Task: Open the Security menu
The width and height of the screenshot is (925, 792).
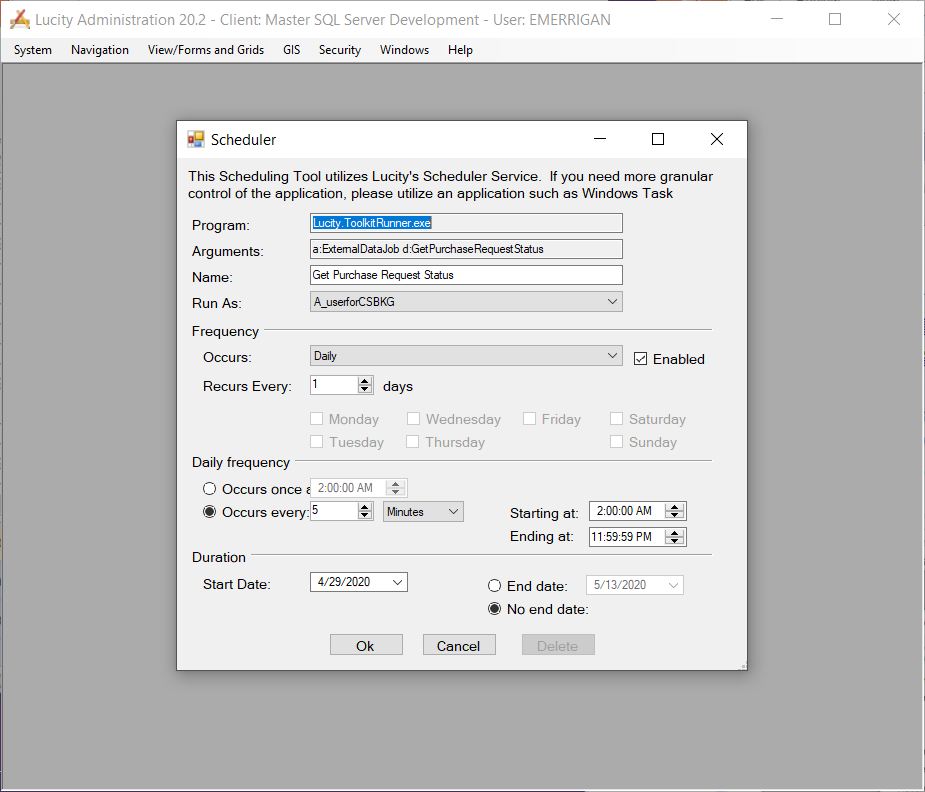Action: [340, 50]
